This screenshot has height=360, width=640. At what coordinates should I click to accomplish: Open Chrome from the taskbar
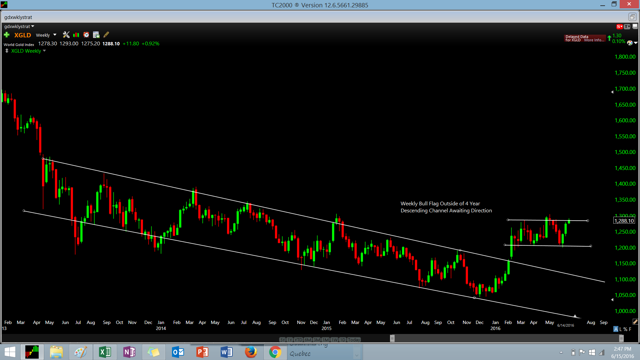pos(275,352)
